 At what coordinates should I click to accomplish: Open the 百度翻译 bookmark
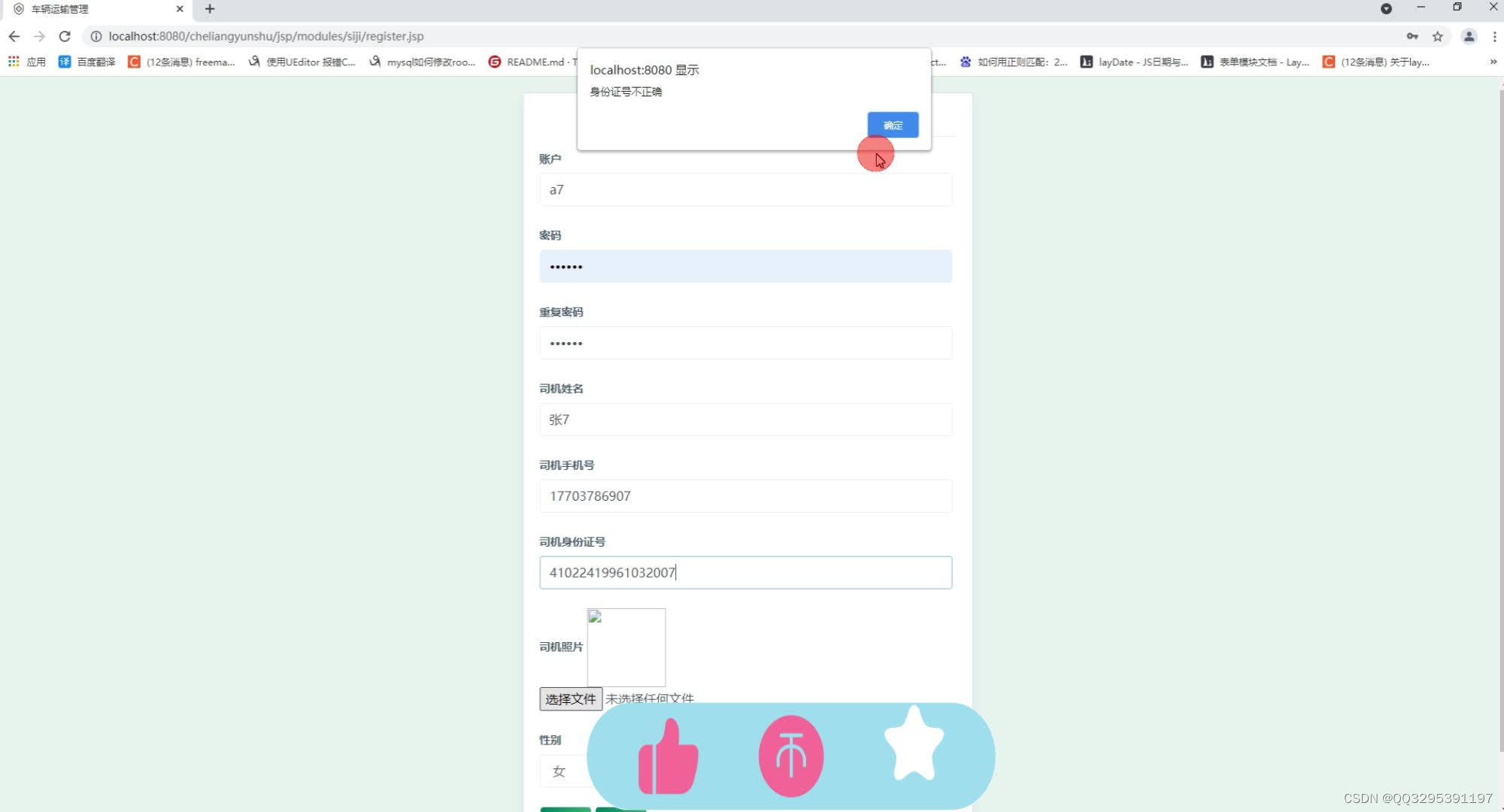pos(87,62)
